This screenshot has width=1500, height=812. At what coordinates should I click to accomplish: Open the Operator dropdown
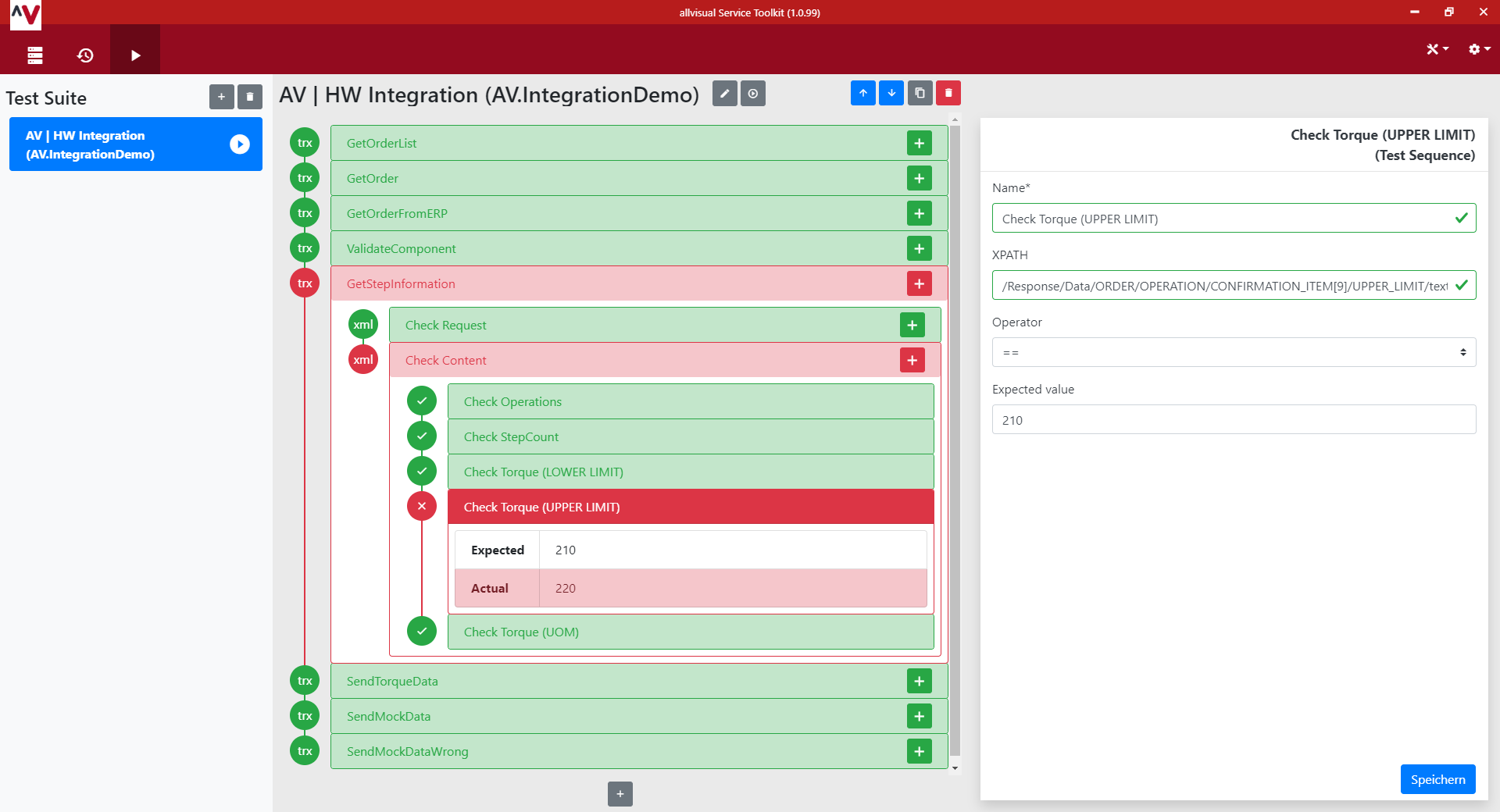1234,352
